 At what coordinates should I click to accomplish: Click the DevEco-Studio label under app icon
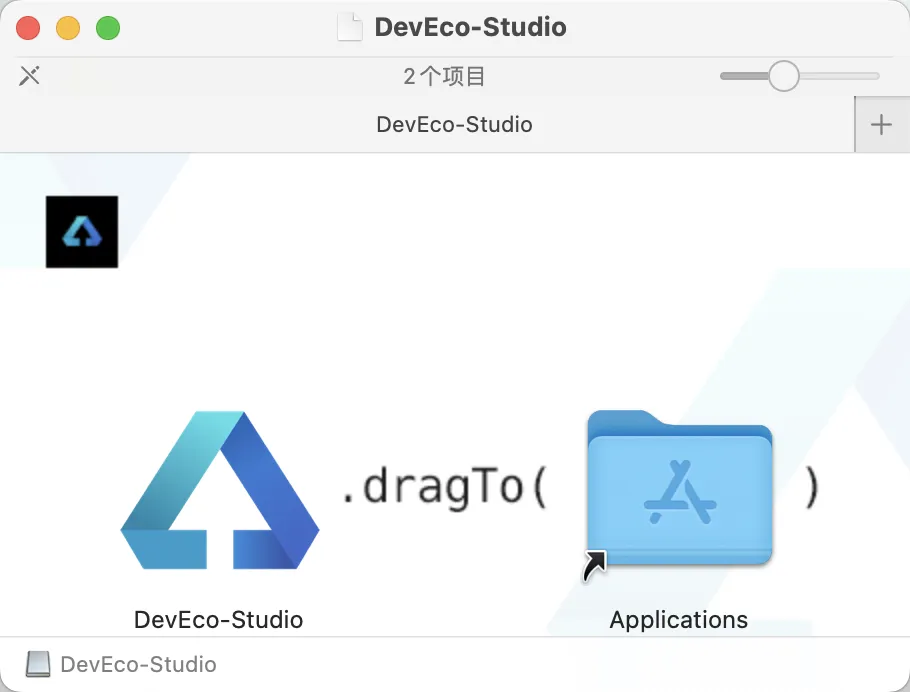218,619
